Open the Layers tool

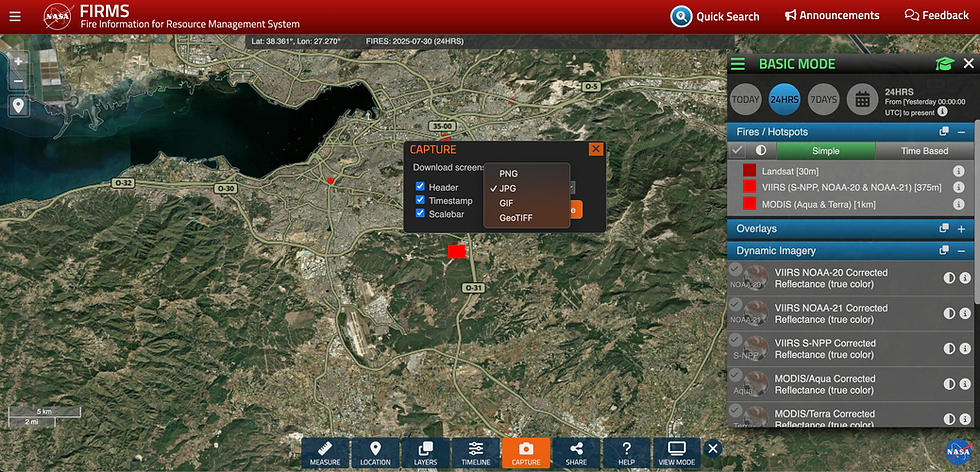[426, 453]
